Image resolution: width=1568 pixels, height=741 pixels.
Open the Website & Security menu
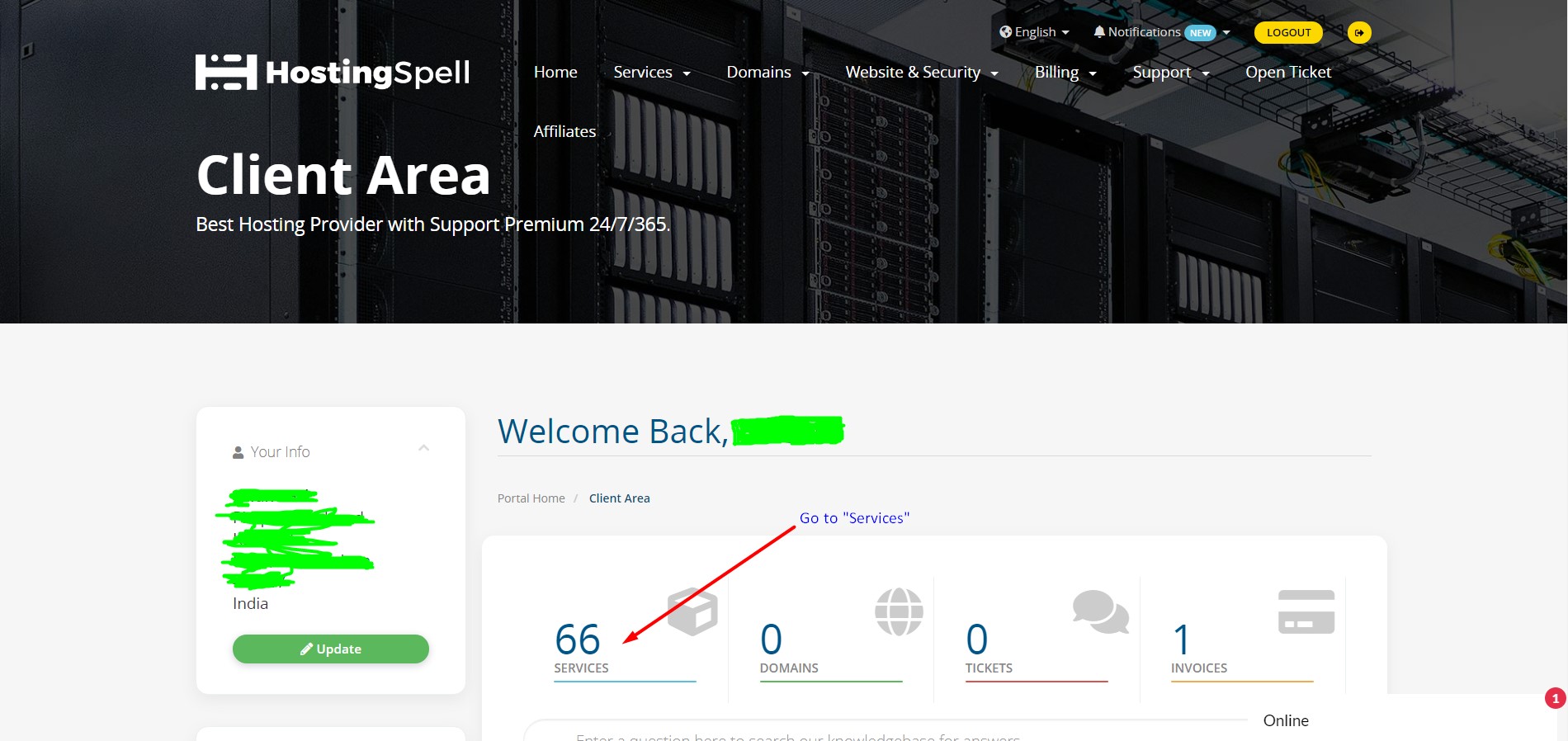coord(922,73)
